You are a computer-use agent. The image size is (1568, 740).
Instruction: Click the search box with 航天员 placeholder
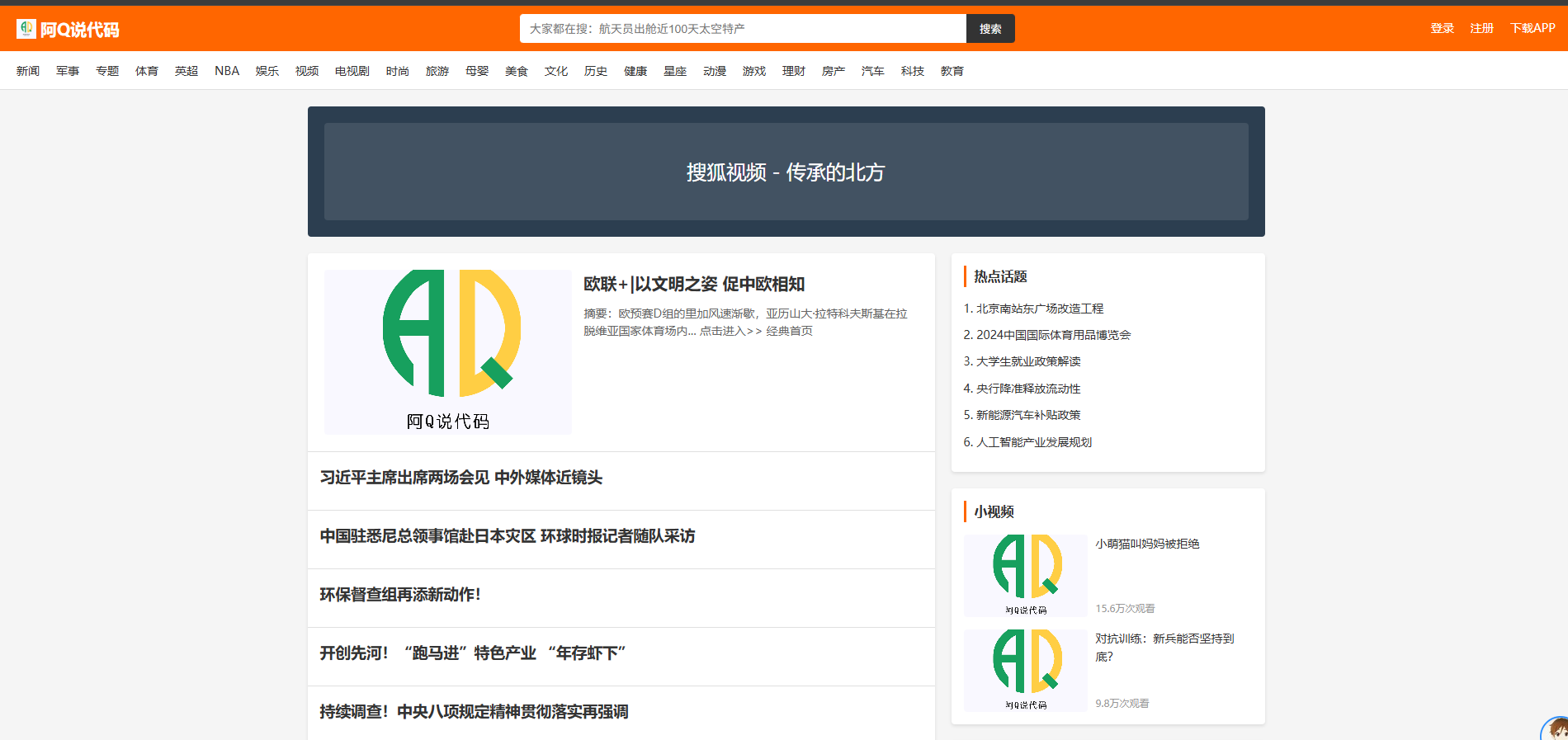click(x=743, y=29)
